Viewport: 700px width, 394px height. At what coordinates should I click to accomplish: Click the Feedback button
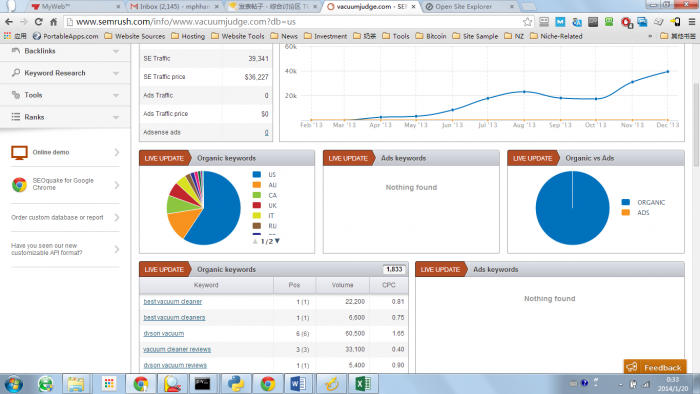tap(655, 367)
